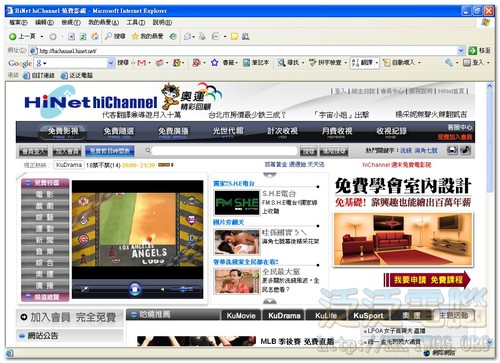
Task: Open the Back button history dropdown arrow
Action: pos(42,36)
